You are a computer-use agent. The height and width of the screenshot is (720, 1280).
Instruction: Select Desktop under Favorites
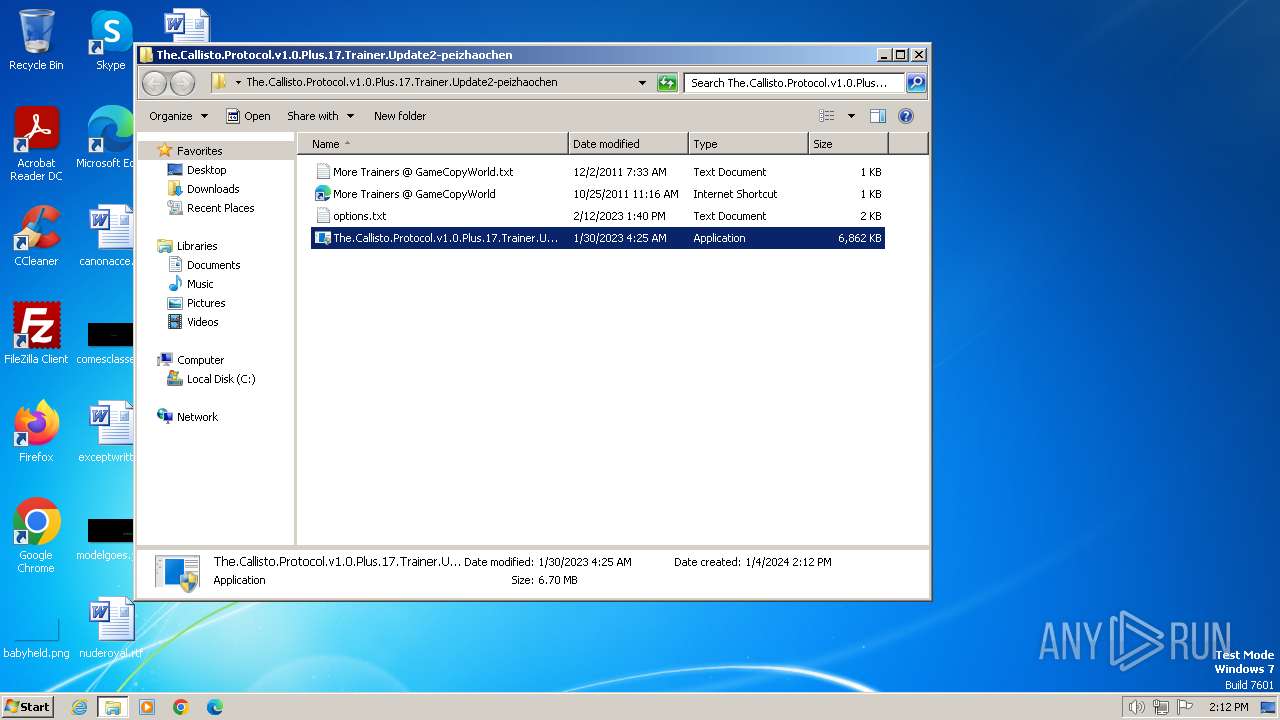point(206,170)
